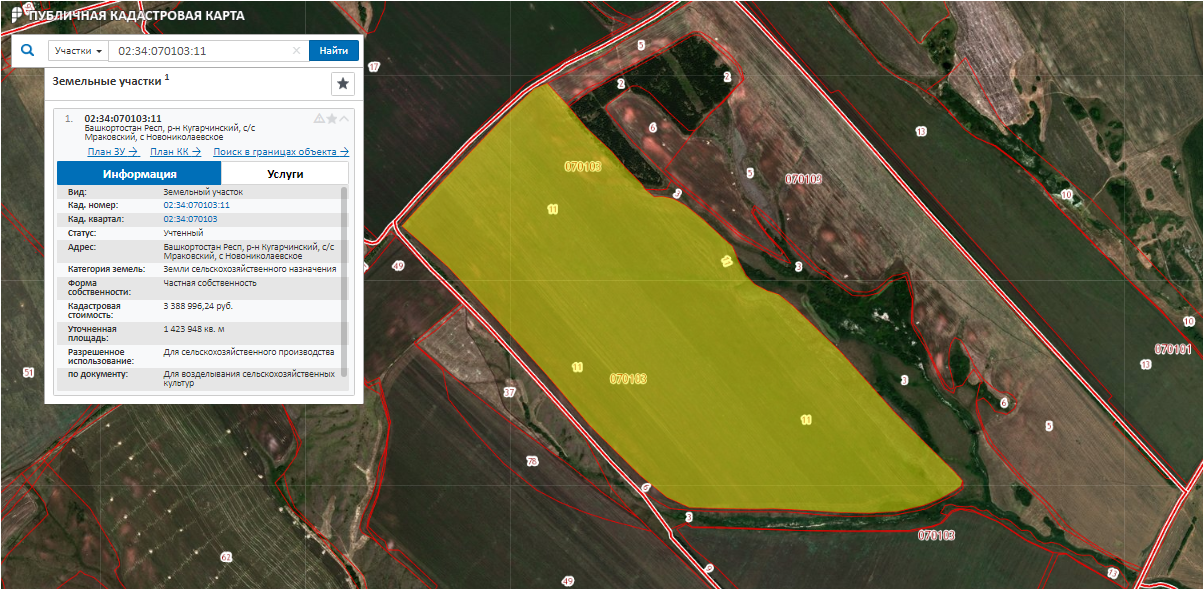Clear the search field with the X

click(x=296, y=51)
